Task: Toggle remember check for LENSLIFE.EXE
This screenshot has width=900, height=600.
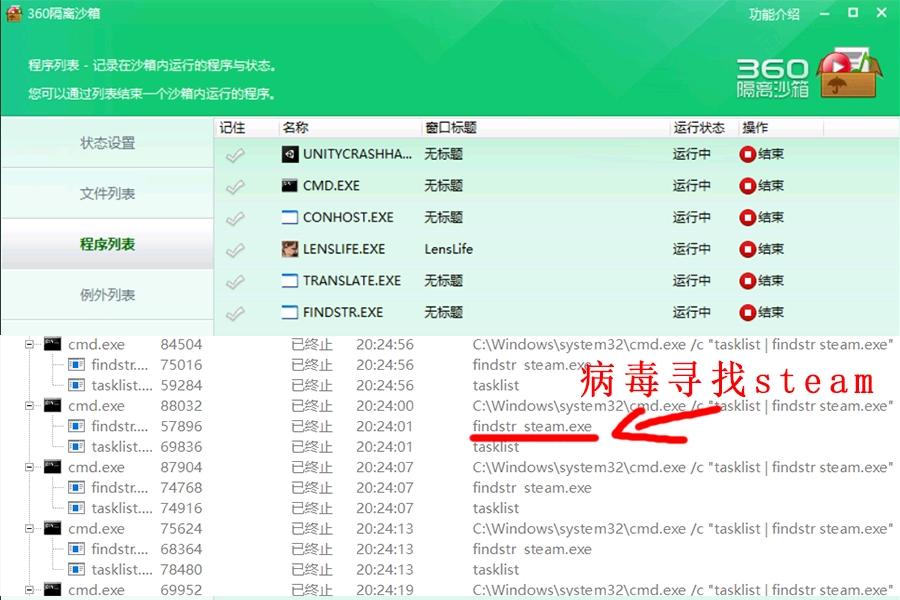Action: tap(235, 249)
